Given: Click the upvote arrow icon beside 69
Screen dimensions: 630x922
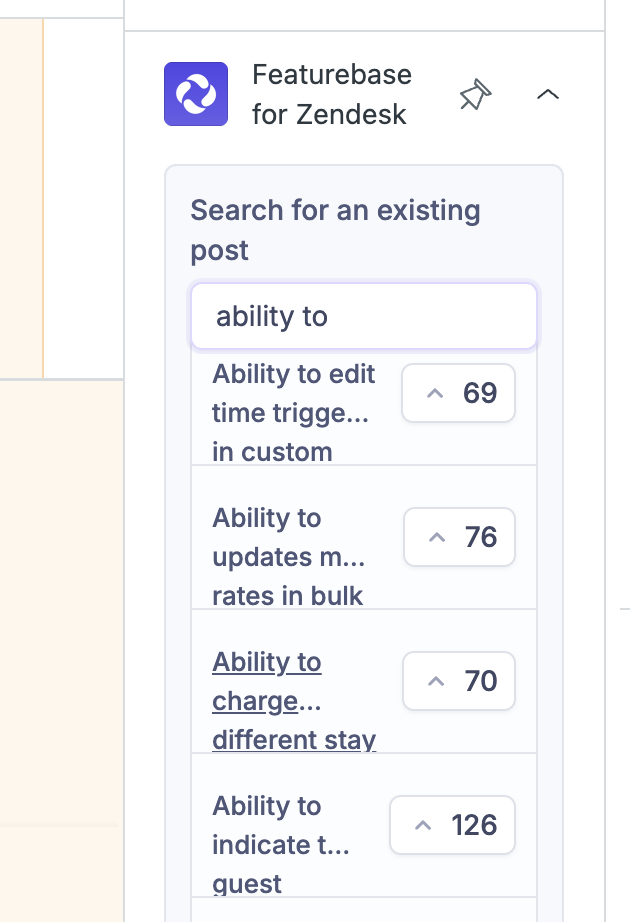Looking at the screenshot, I should click(x=434, y=394).
